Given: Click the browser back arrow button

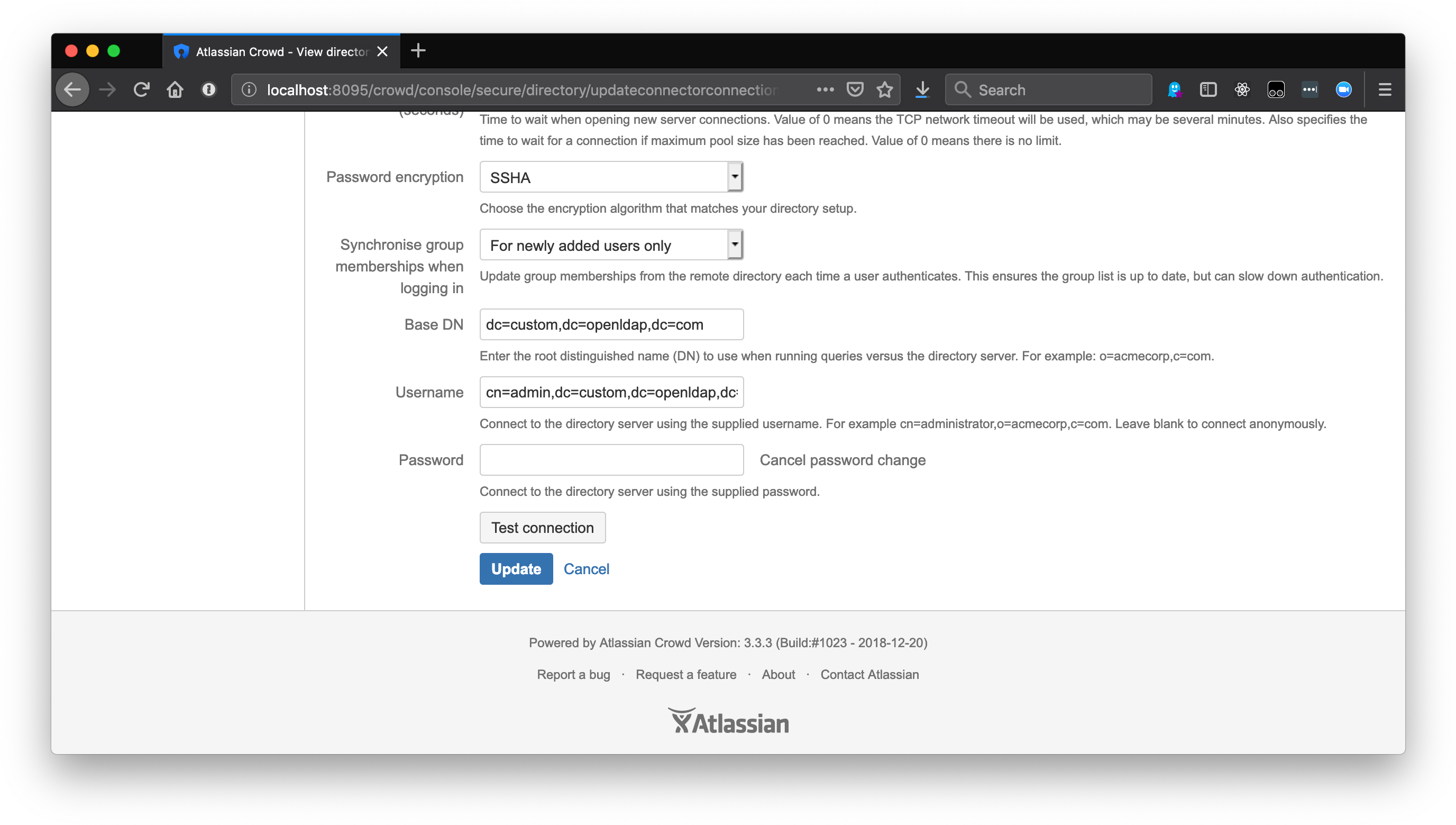Looking at the screenshot, I should [72, 89].
